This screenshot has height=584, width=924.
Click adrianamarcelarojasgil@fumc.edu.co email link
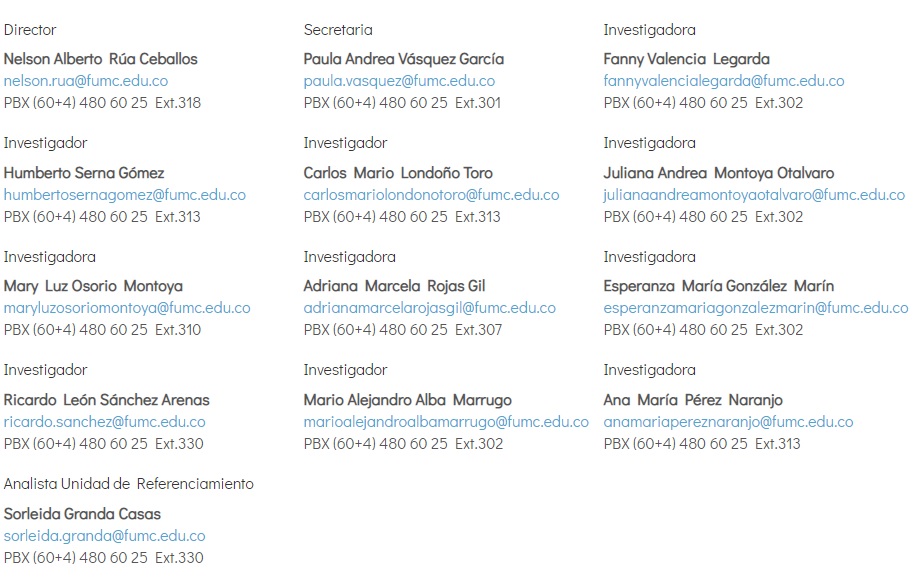click(x=430, y=308)
